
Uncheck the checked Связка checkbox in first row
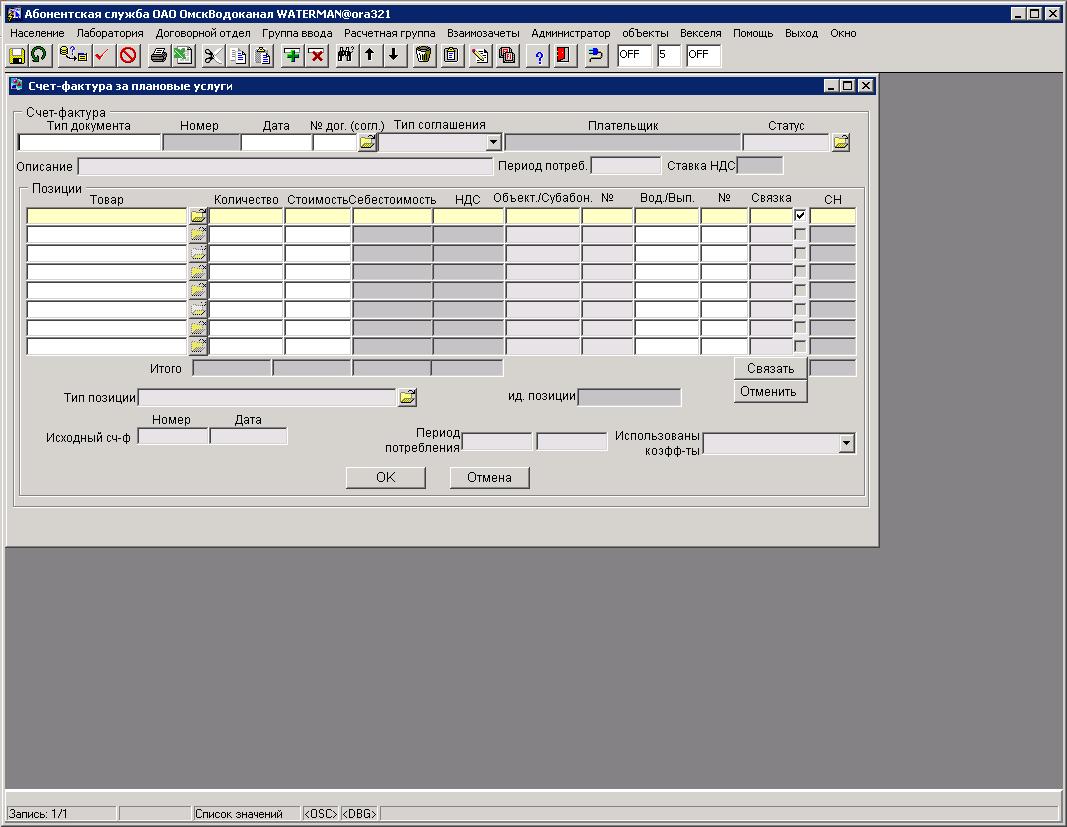pos(800,215)
